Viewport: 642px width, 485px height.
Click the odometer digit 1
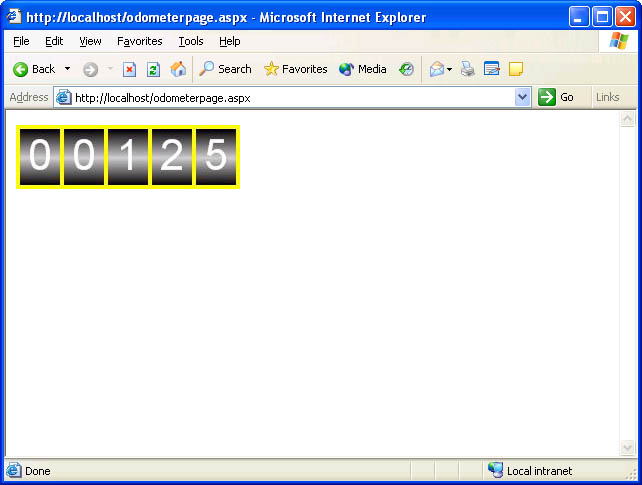pos(128,157)
